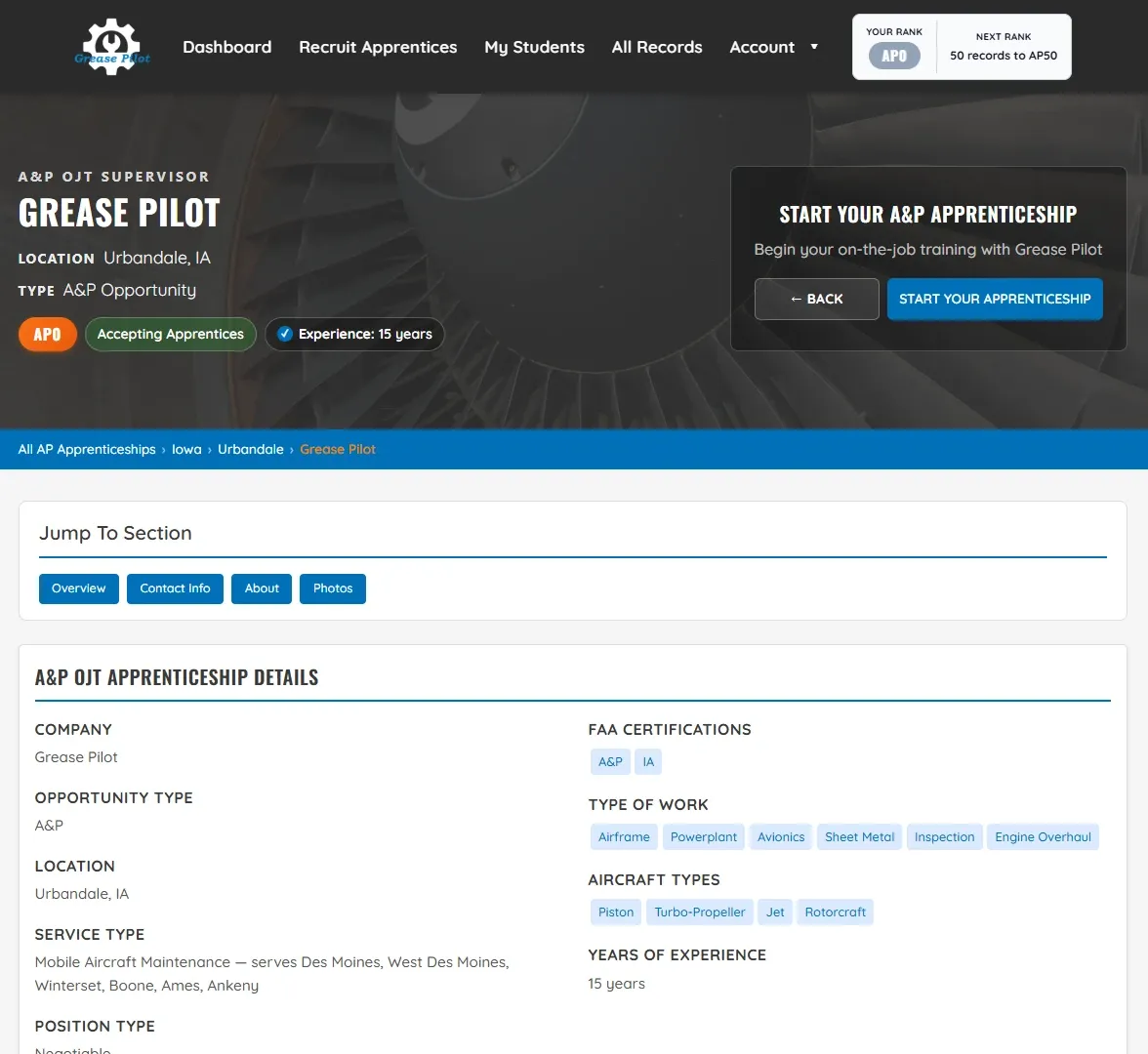This screenshot has width=1148, height=1054.
Task: Open All Records
Action: click(657, 47)
